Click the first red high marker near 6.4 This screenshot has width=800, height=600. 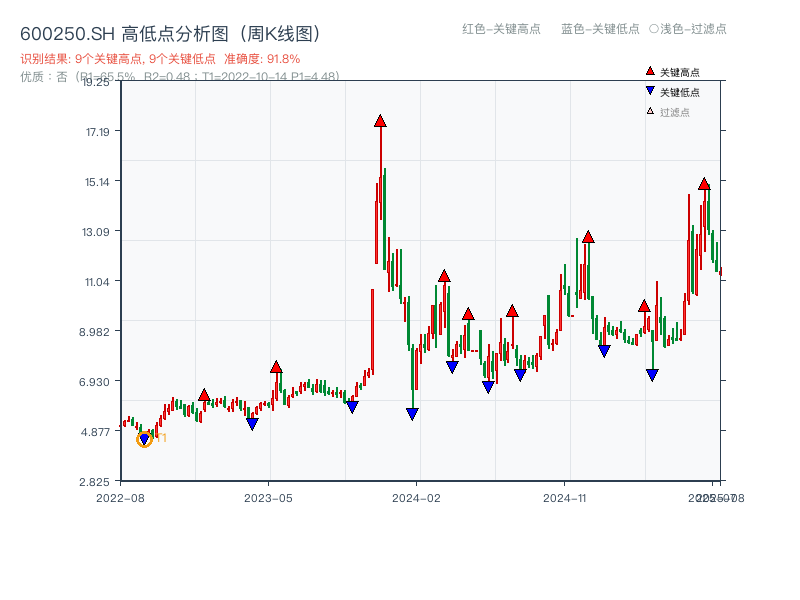pyautogui.click(x=204, y=395)
